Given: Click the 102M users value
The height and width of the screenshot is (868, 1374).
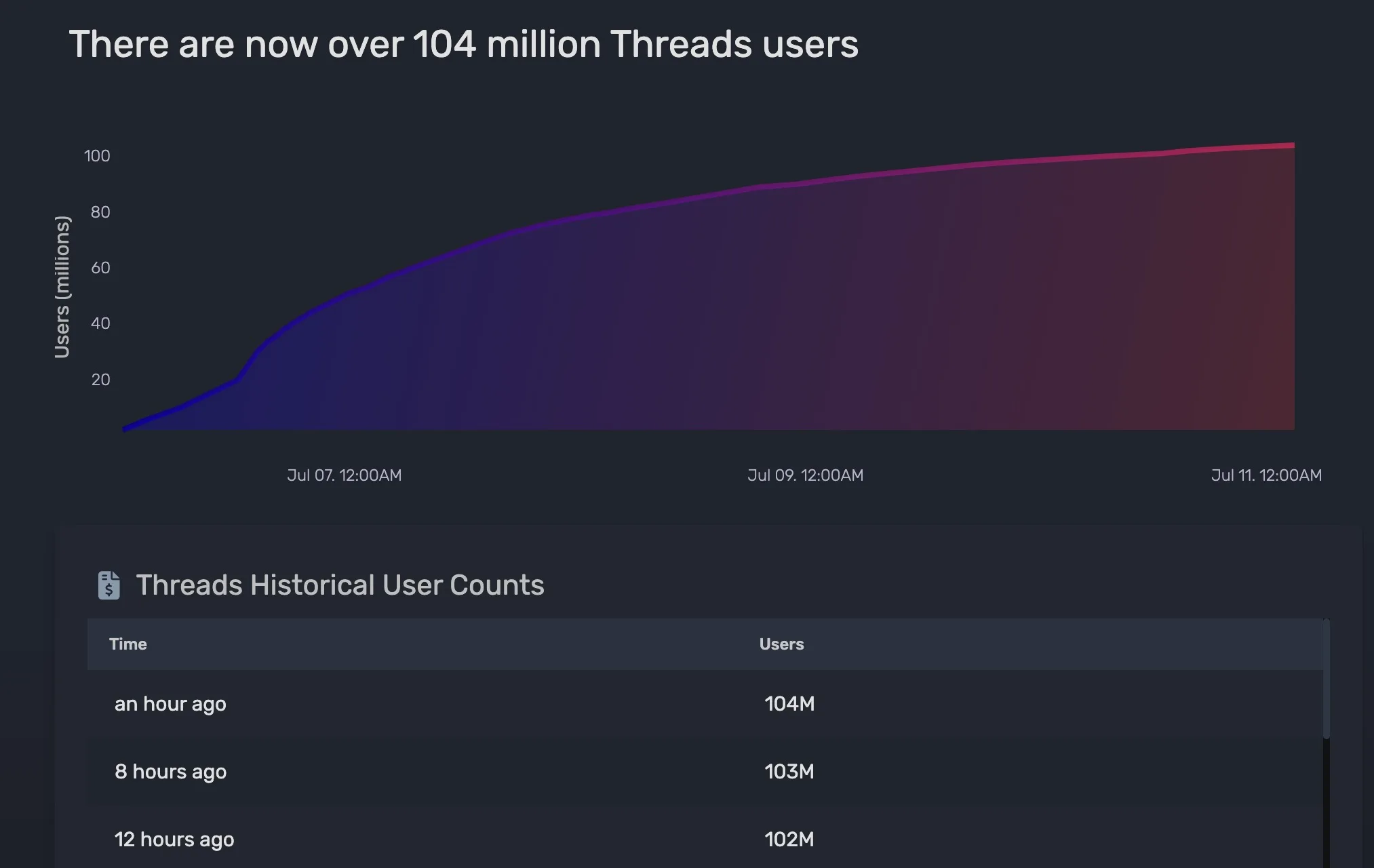Looking at the screenshot, I should pos(789,840).
